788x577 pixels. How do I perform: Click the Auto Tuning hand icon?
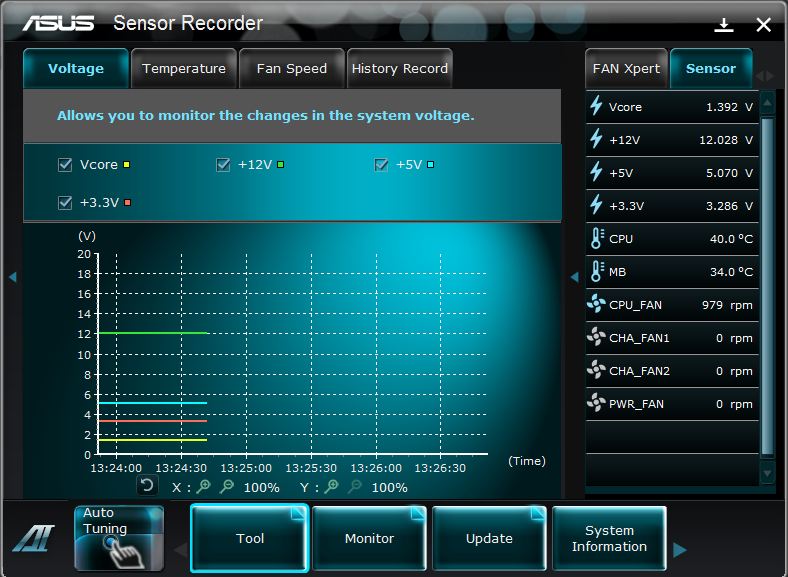click(122, 551)
